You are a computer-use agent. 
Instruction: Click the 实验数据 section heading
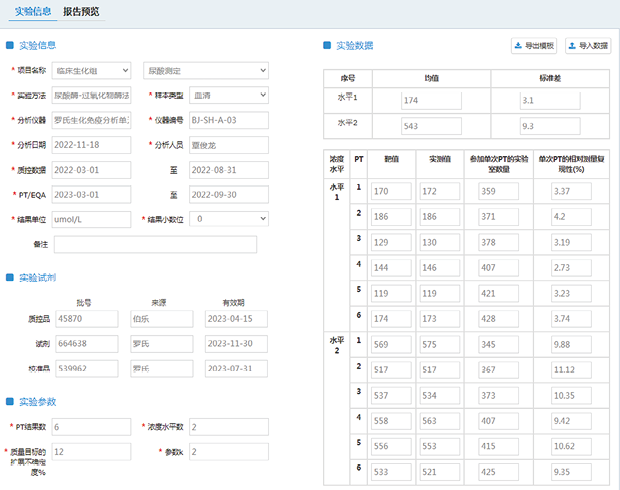pyautogui.click(x=354, y=46)
